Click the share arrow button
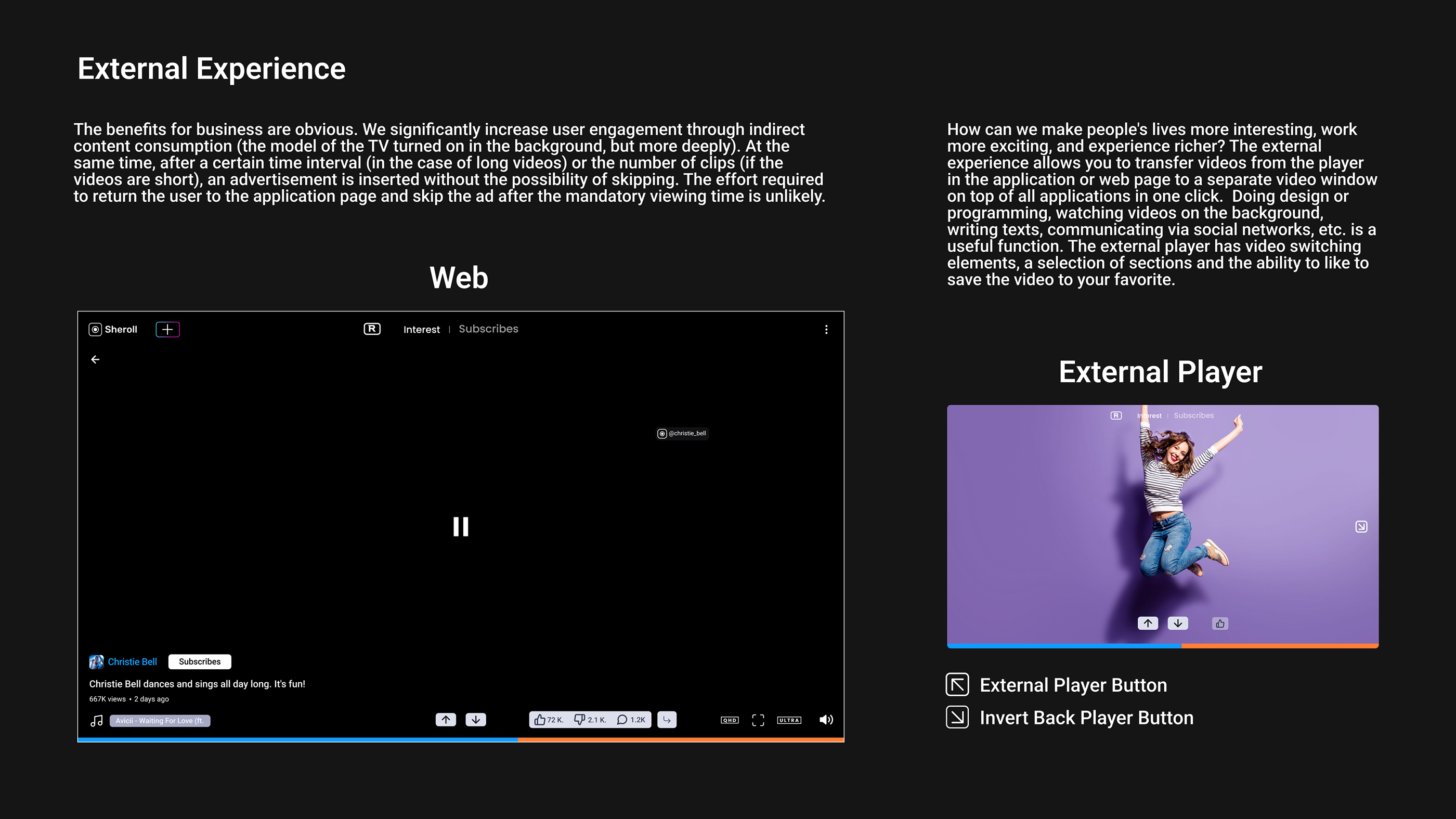 point(667,720)
